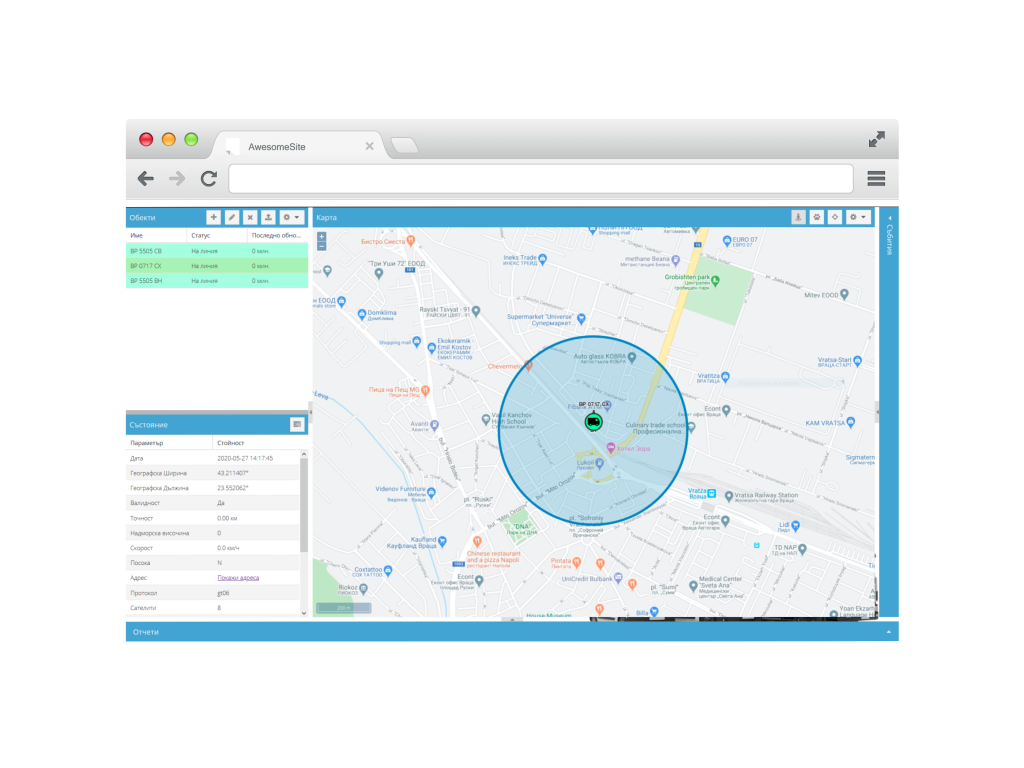Click the browser address bar

[541, 179]
